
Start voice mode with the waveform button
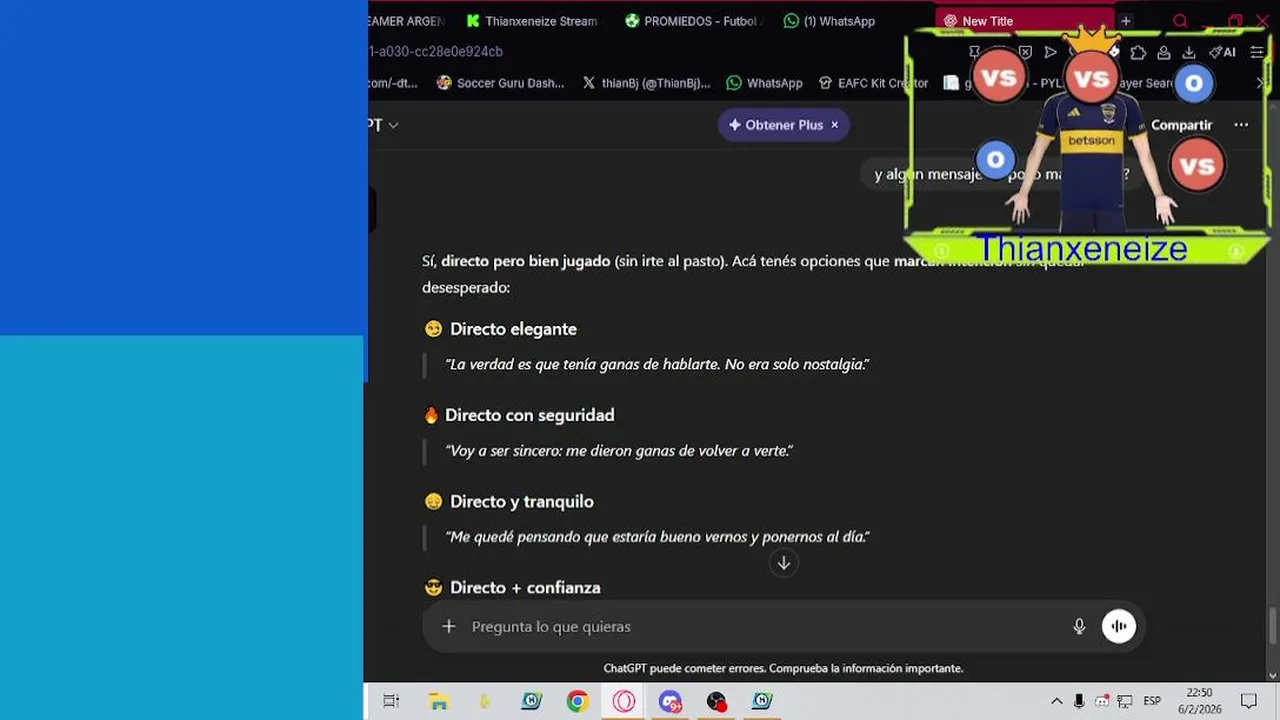(1119, 626)
